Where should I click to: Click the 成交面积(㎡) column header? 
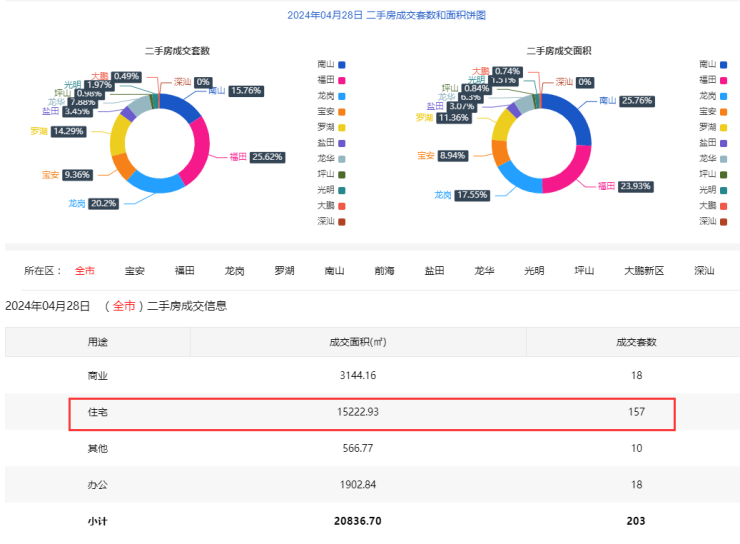[x=357, y=341]
